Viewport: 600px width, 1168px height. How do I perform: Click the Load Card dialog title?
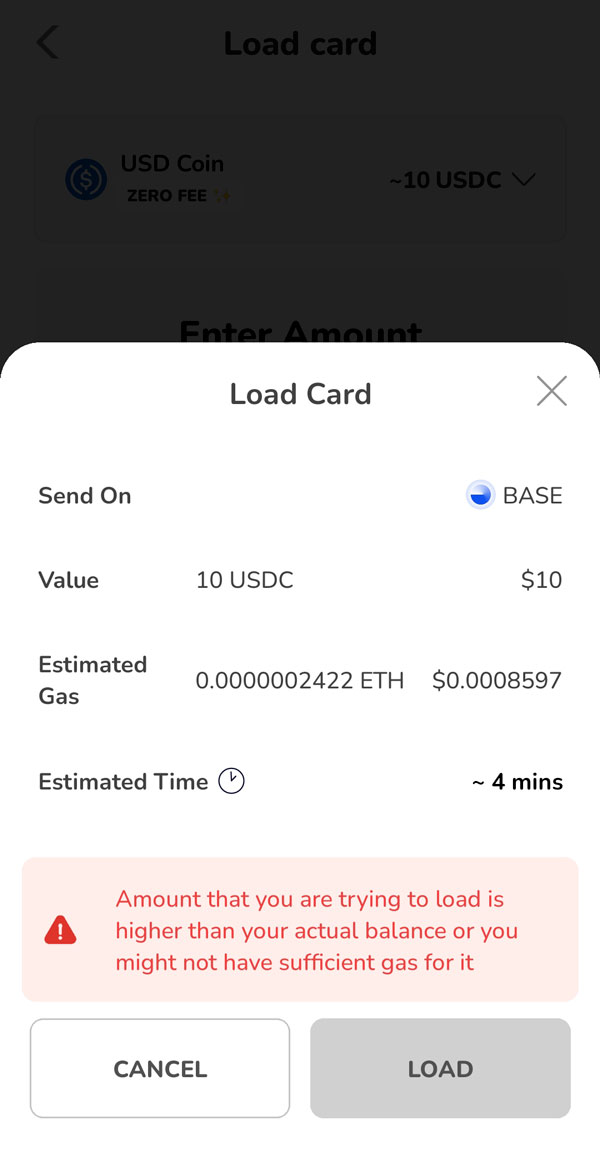(300, 394)
